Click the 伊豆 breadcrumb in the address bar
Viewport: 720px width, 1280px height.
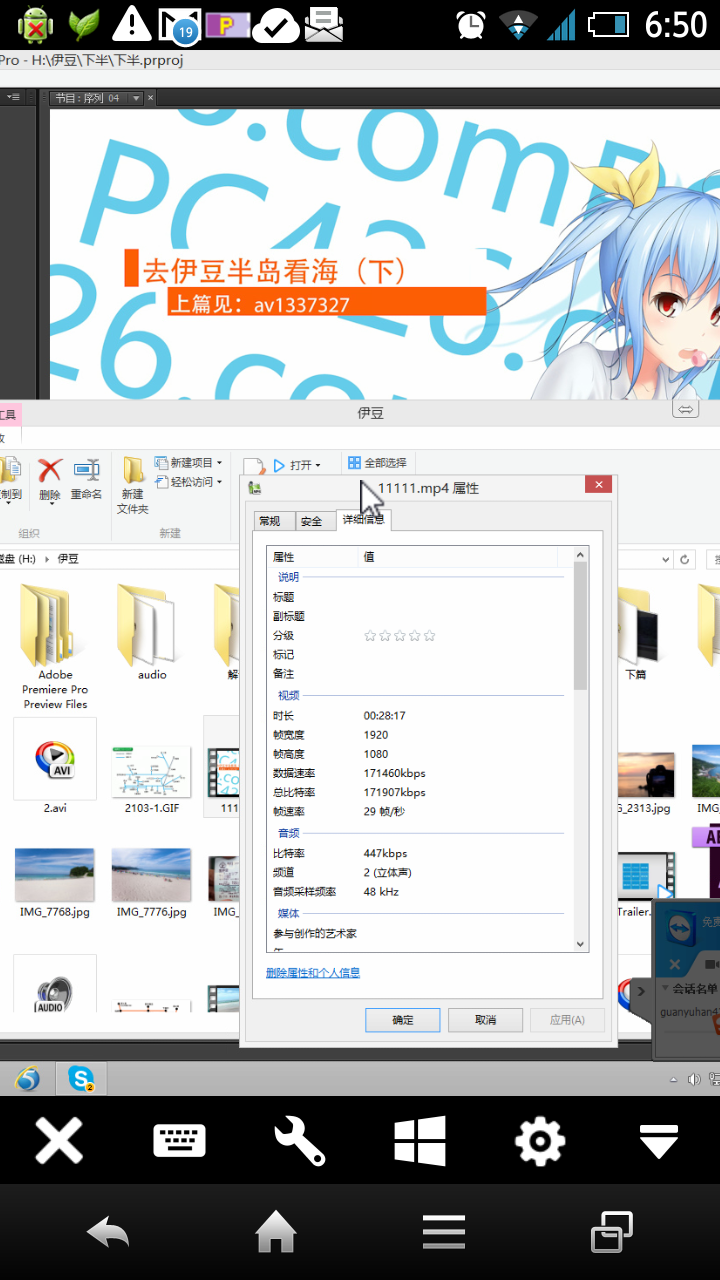click(68, 559)
